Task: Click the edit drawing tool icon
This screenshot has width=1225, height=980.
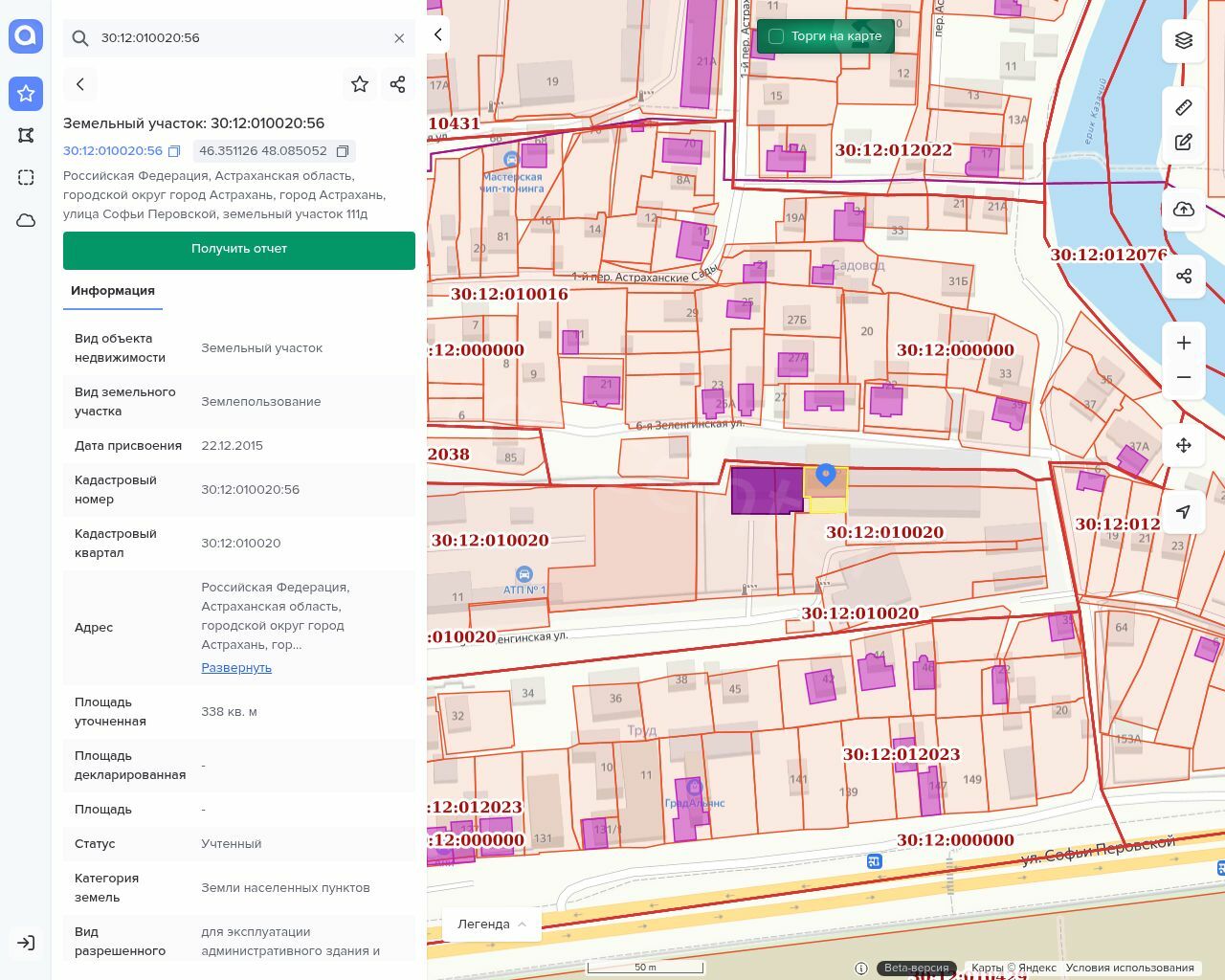Action: pos(1184,143)
